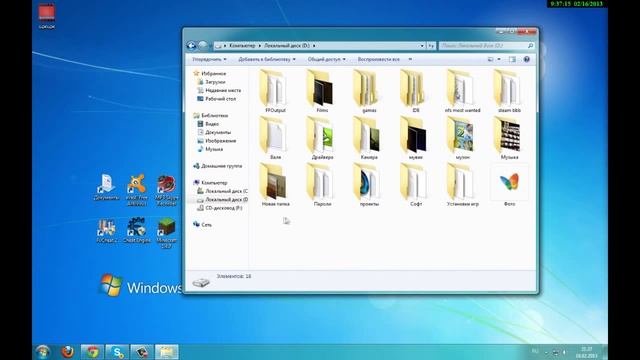Select the nfs most wanted folder

462,91
